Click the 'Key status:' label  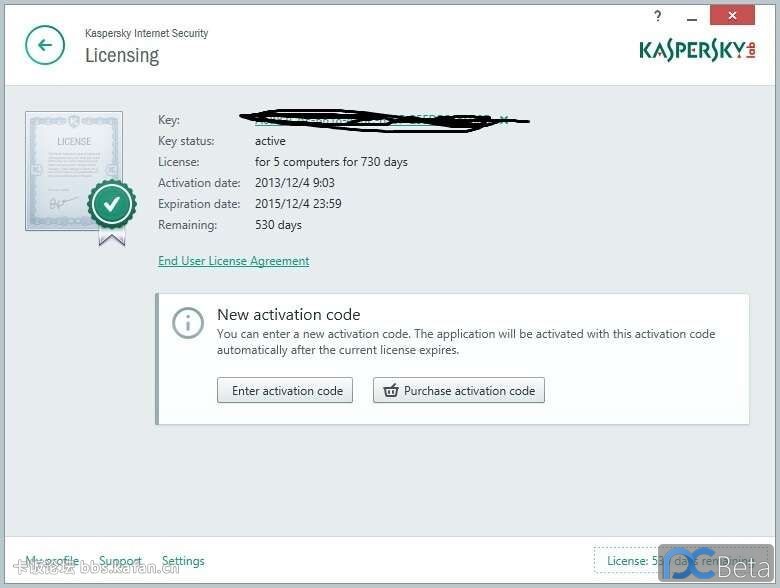pyautogui.click(x=186, y=141)
